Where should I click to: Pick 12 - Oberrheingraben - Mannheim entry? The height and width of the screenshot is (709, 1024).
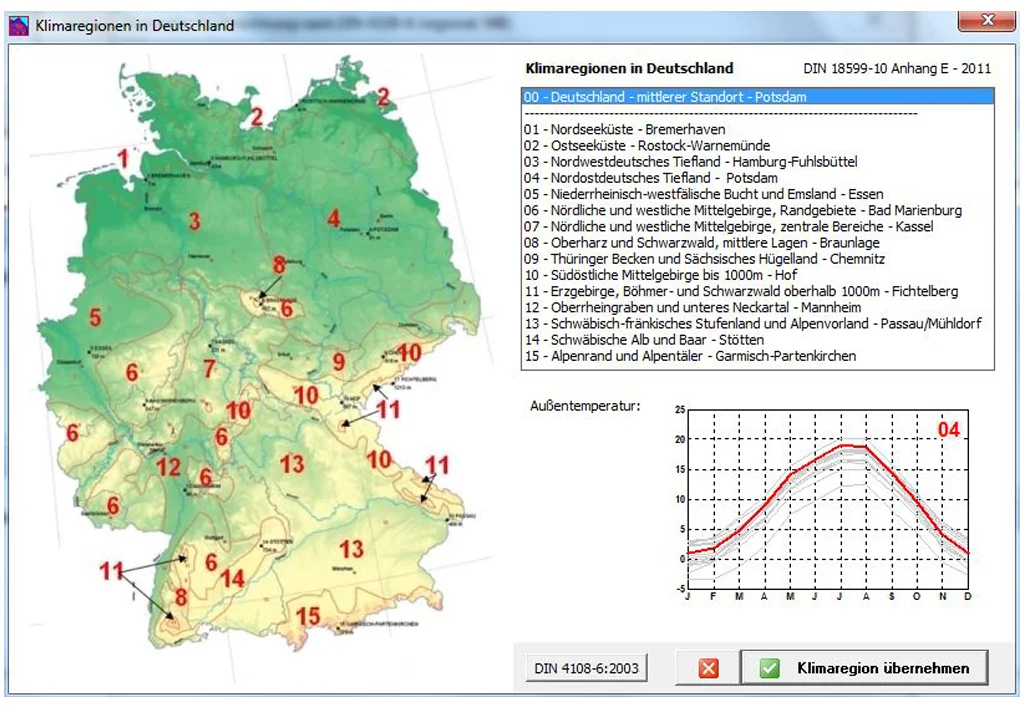(x=692, y=307)
